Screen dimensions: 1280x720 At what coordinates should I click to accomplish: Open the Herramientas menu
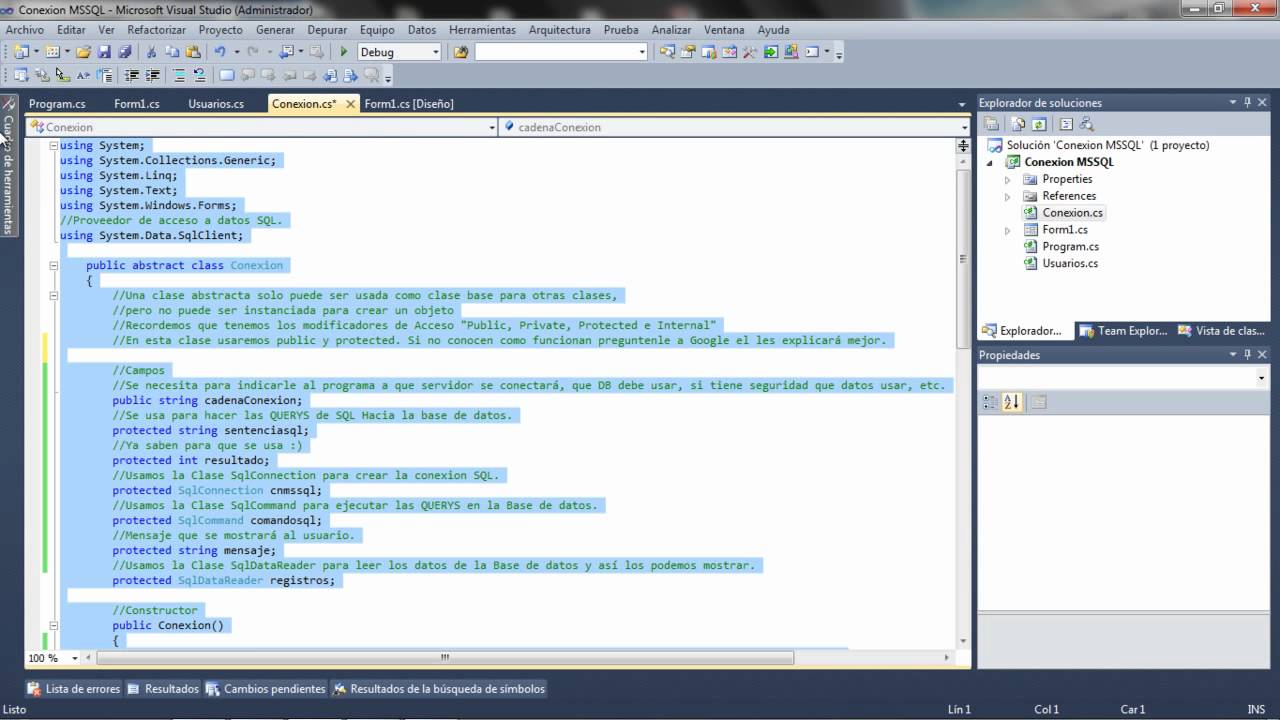(x=482, y=30)
